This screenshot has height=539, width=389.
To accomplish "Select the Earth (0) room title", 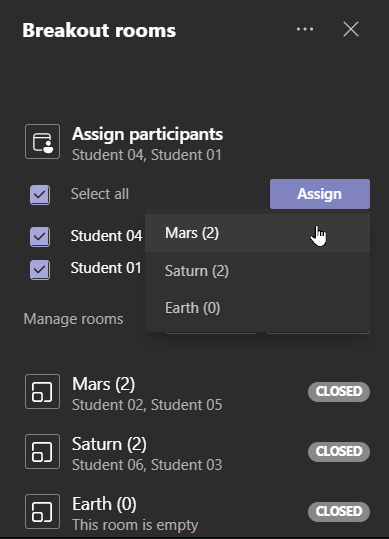I will click(x=104, y=504).
